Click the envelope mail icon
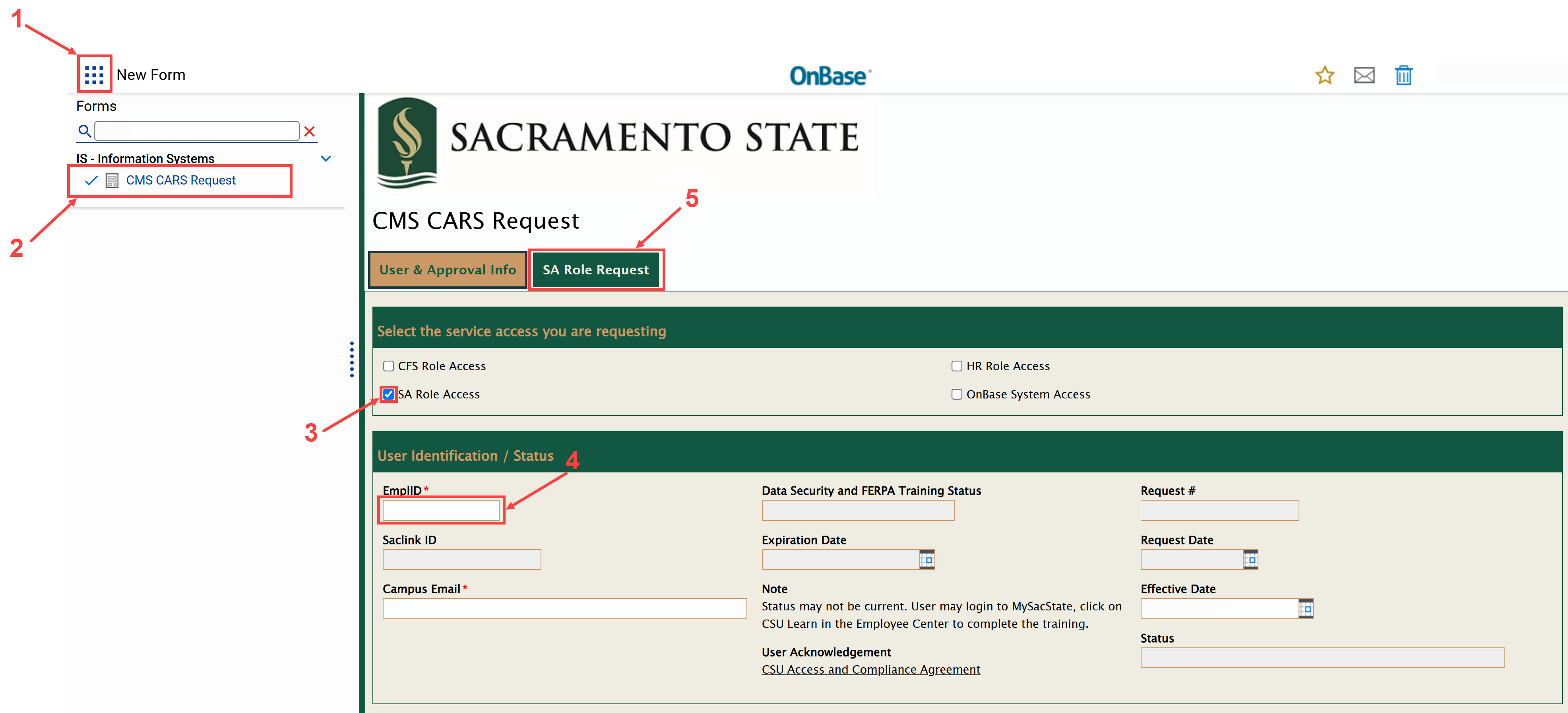 1364,76
